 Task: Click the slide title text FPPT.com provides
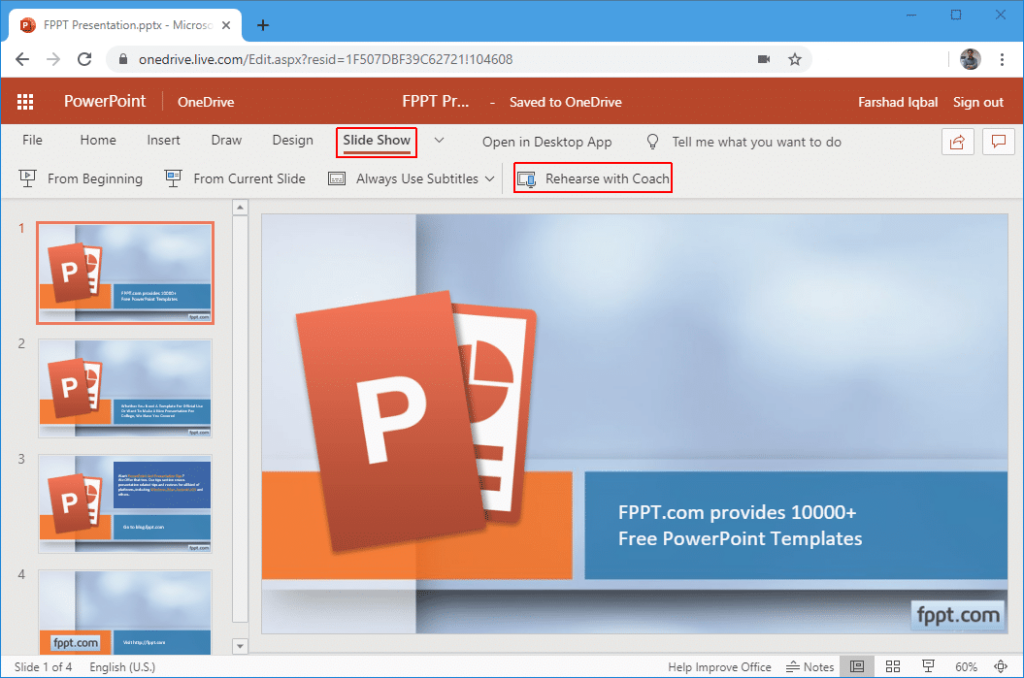pyautogui.click(x=740, y=525)
